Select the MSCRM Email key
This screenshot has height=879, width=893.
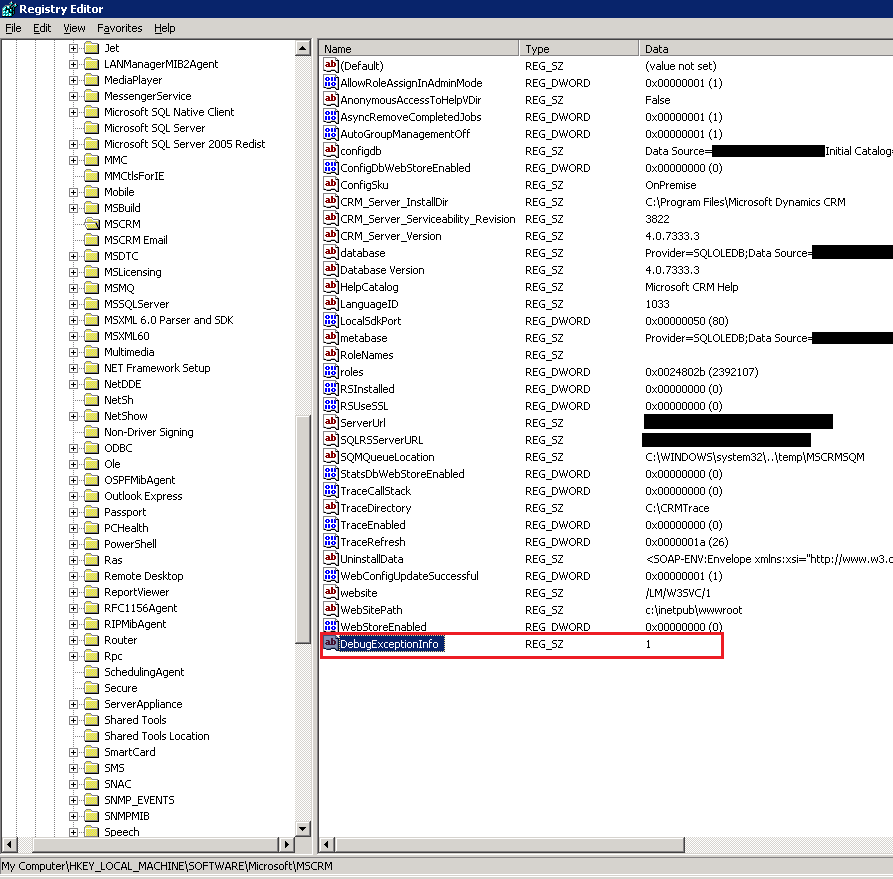pyautogui.click(x=136, y=240)
